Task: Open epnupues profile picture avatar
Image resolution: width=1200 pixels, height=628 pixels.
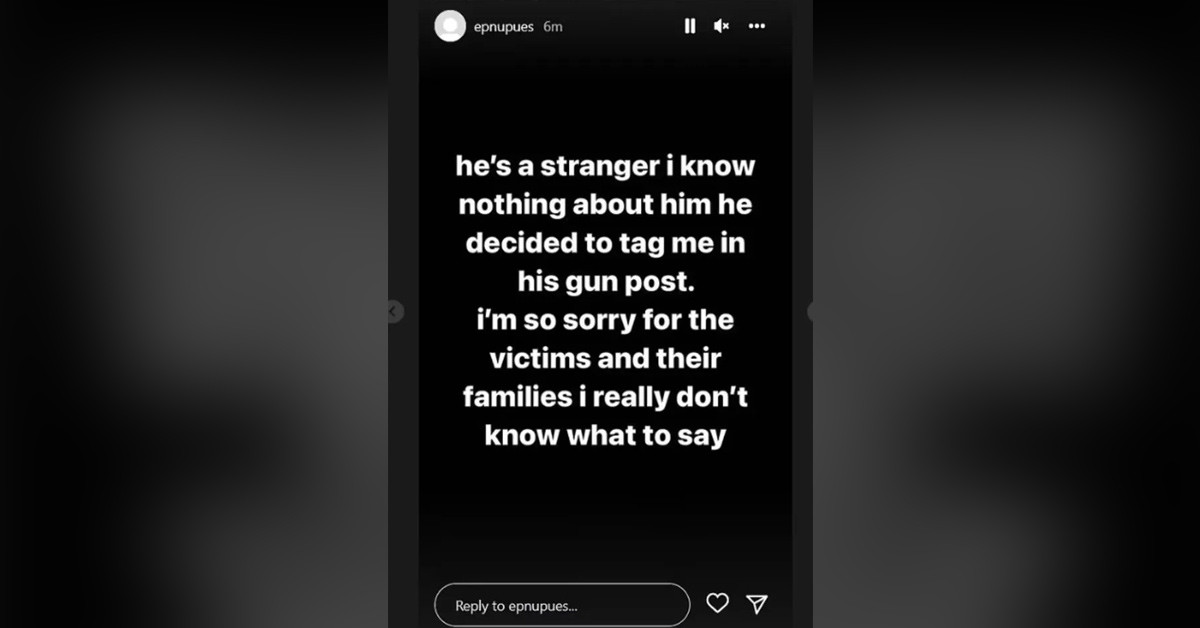Action: click(450, 26)
